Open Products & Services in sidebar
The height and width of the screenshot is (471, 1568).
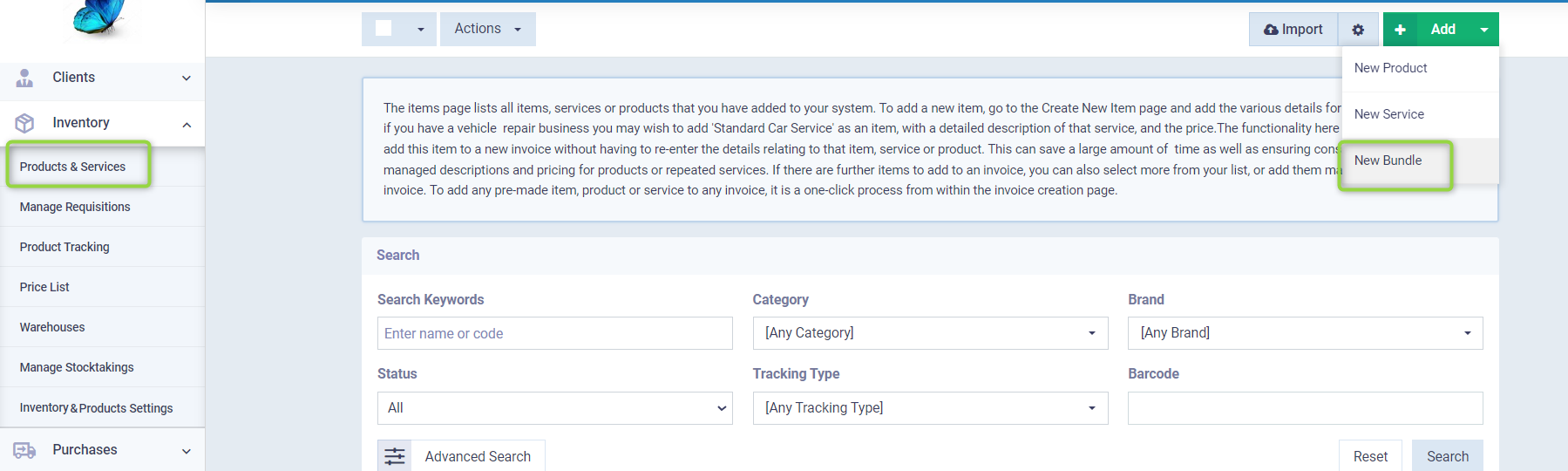73,167
